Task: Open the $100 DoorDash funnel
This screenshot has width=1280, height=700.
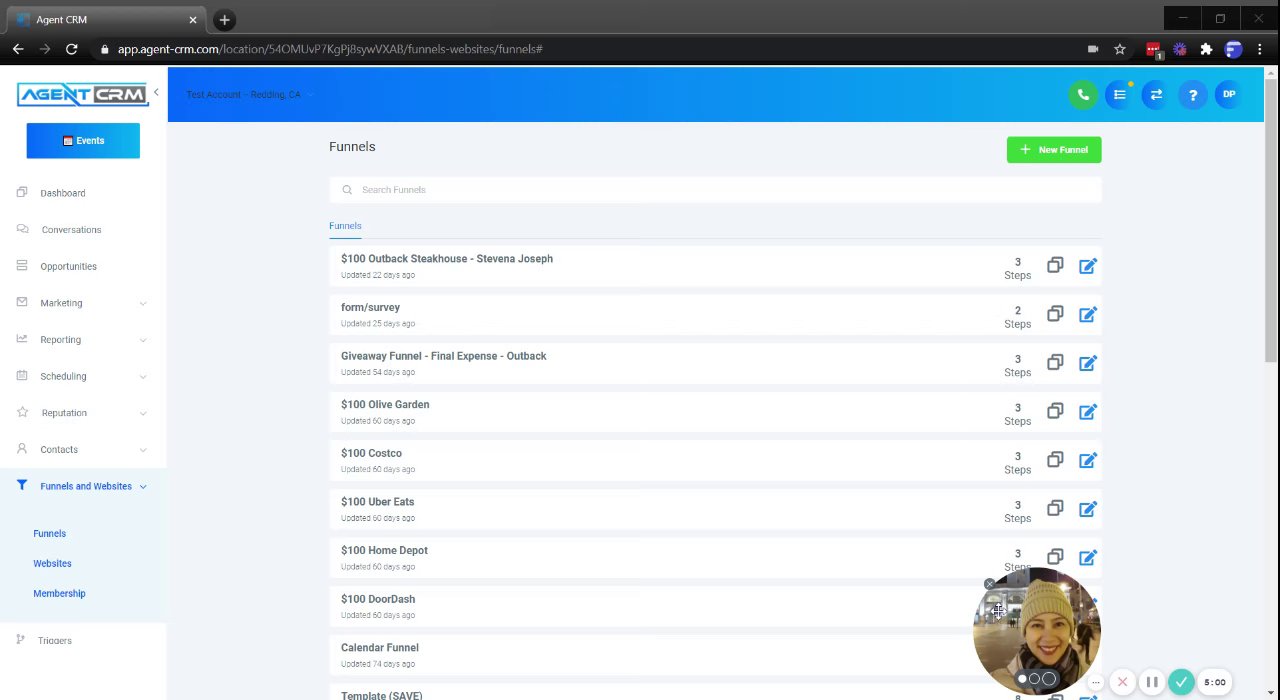Action: pos(378,599)
